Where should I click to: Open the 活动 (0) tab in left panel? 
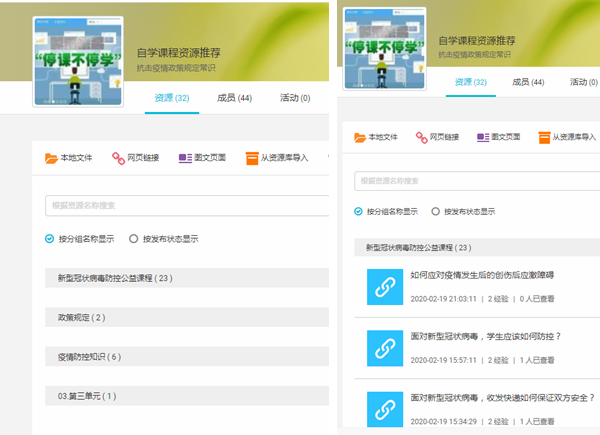(295, 98)
